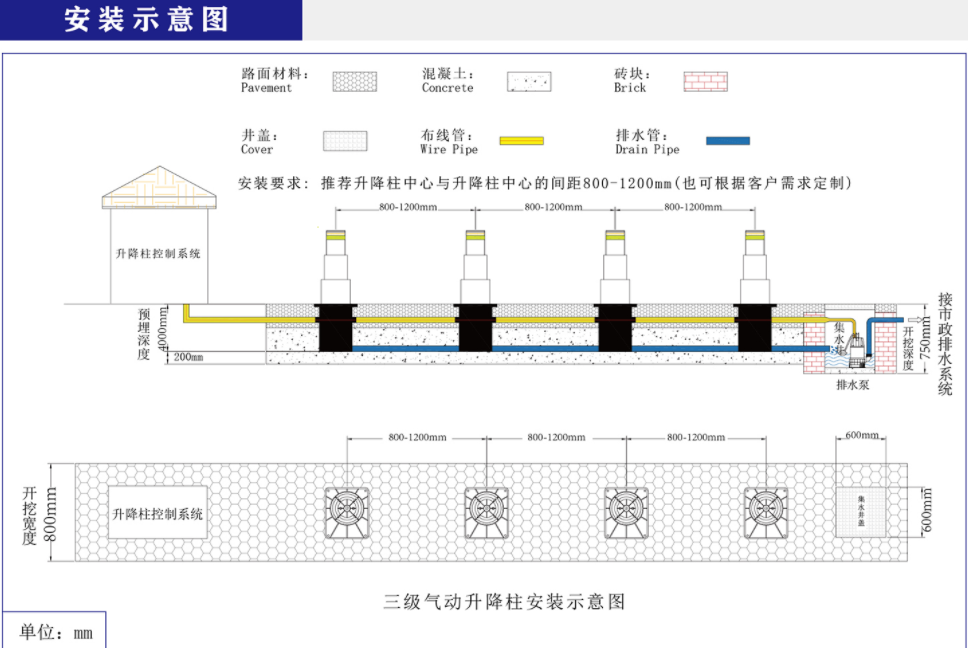
Task: Select the yellow Wire Pipe legend bar
Action: [522, 141]
